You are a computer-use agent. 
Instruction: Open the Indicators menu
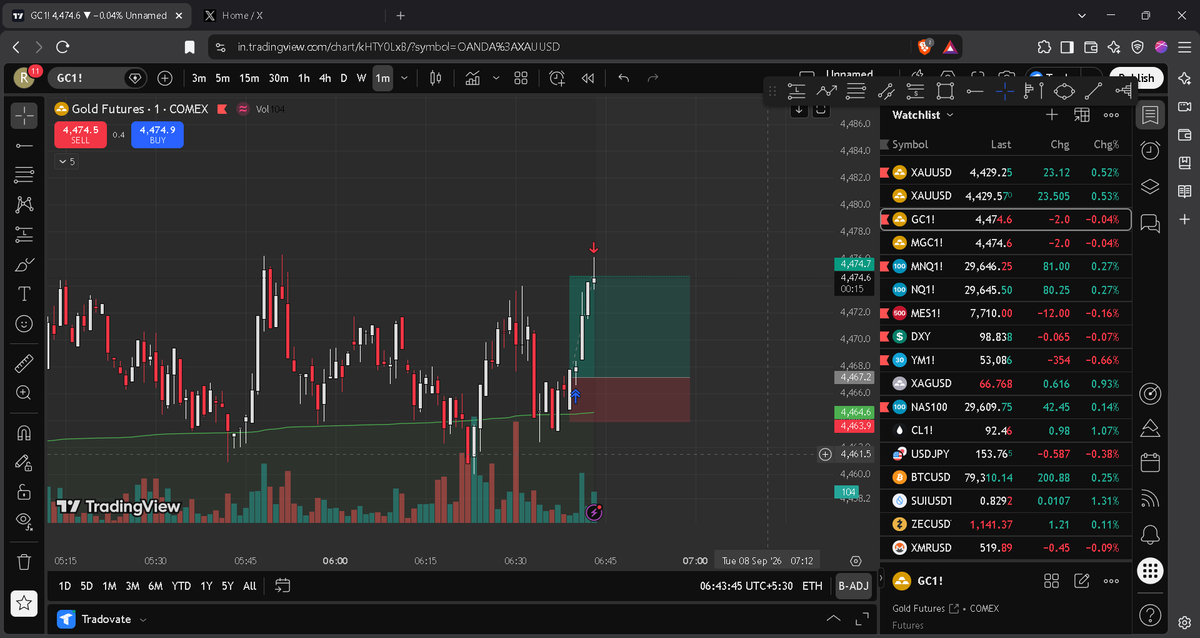coord(472,78)
